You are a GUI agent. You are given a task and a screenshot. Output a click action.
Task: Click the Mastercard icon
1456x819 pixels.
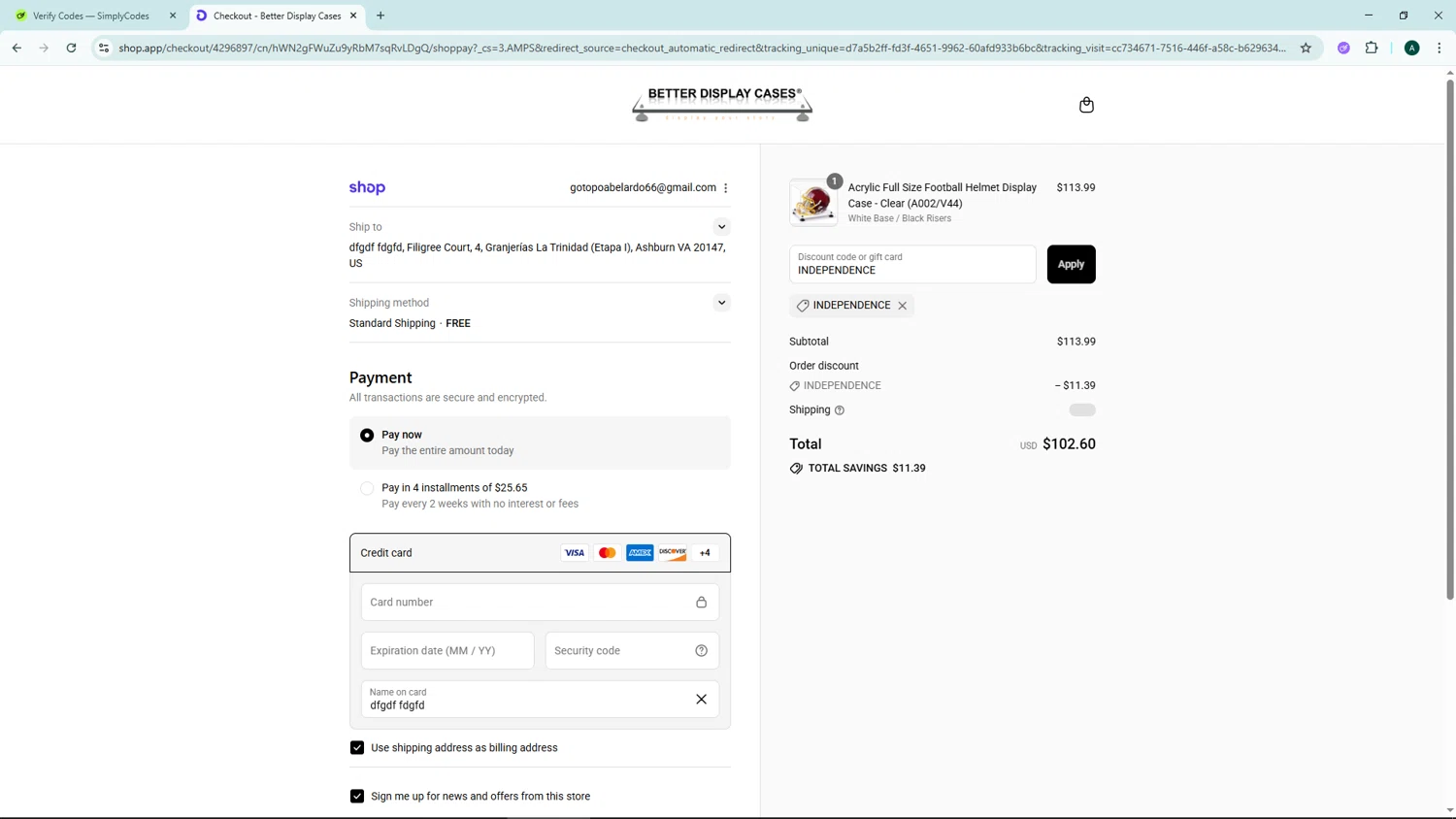coord(608,553)
